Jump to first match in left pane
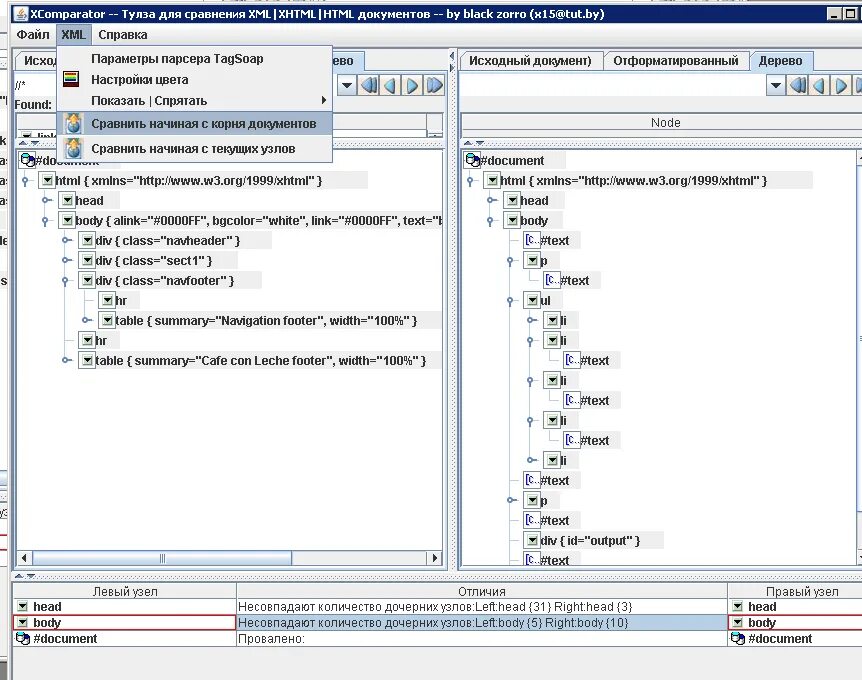The width and height of the screenshot is (862, 680). [369, 85]
